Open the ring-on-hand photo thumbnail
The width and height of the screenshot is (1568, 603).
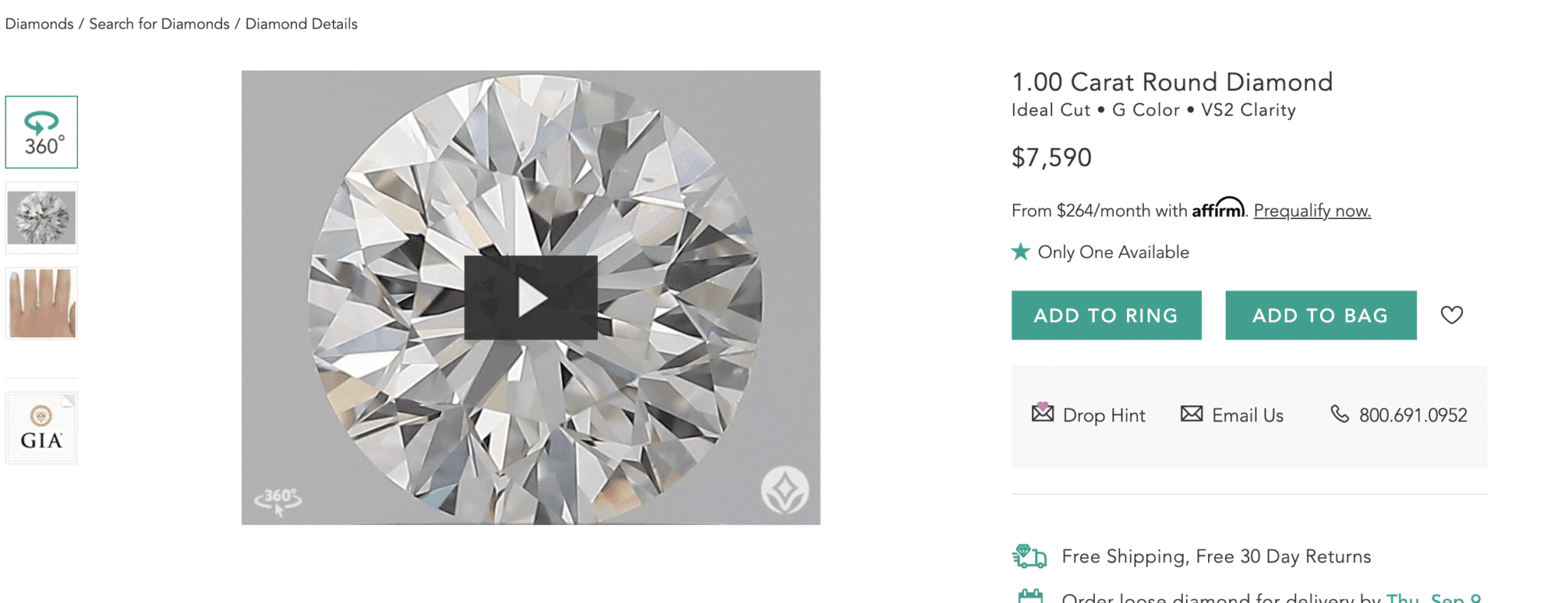pos(41,303)
